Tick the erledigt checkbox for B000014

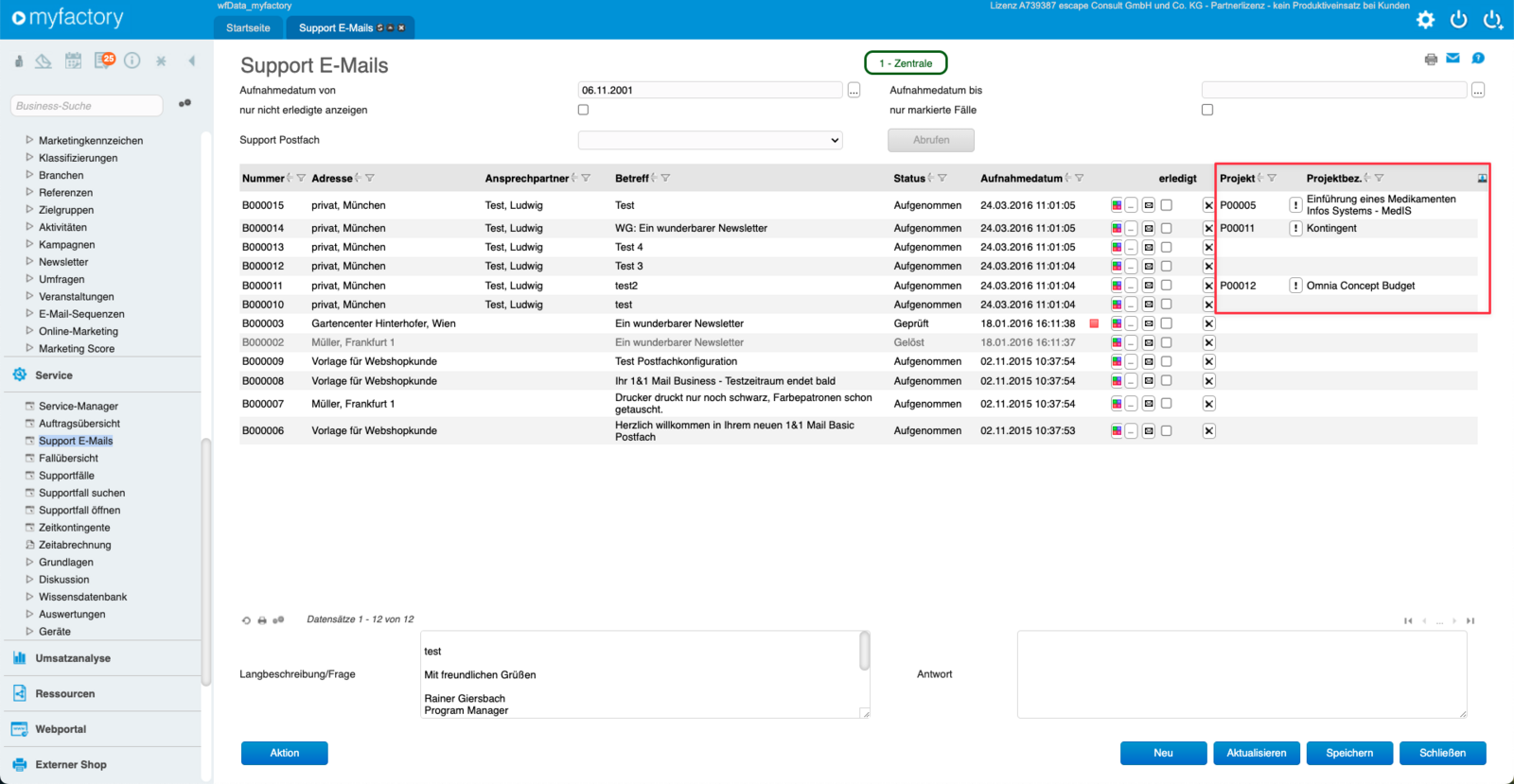[1167, 228]
